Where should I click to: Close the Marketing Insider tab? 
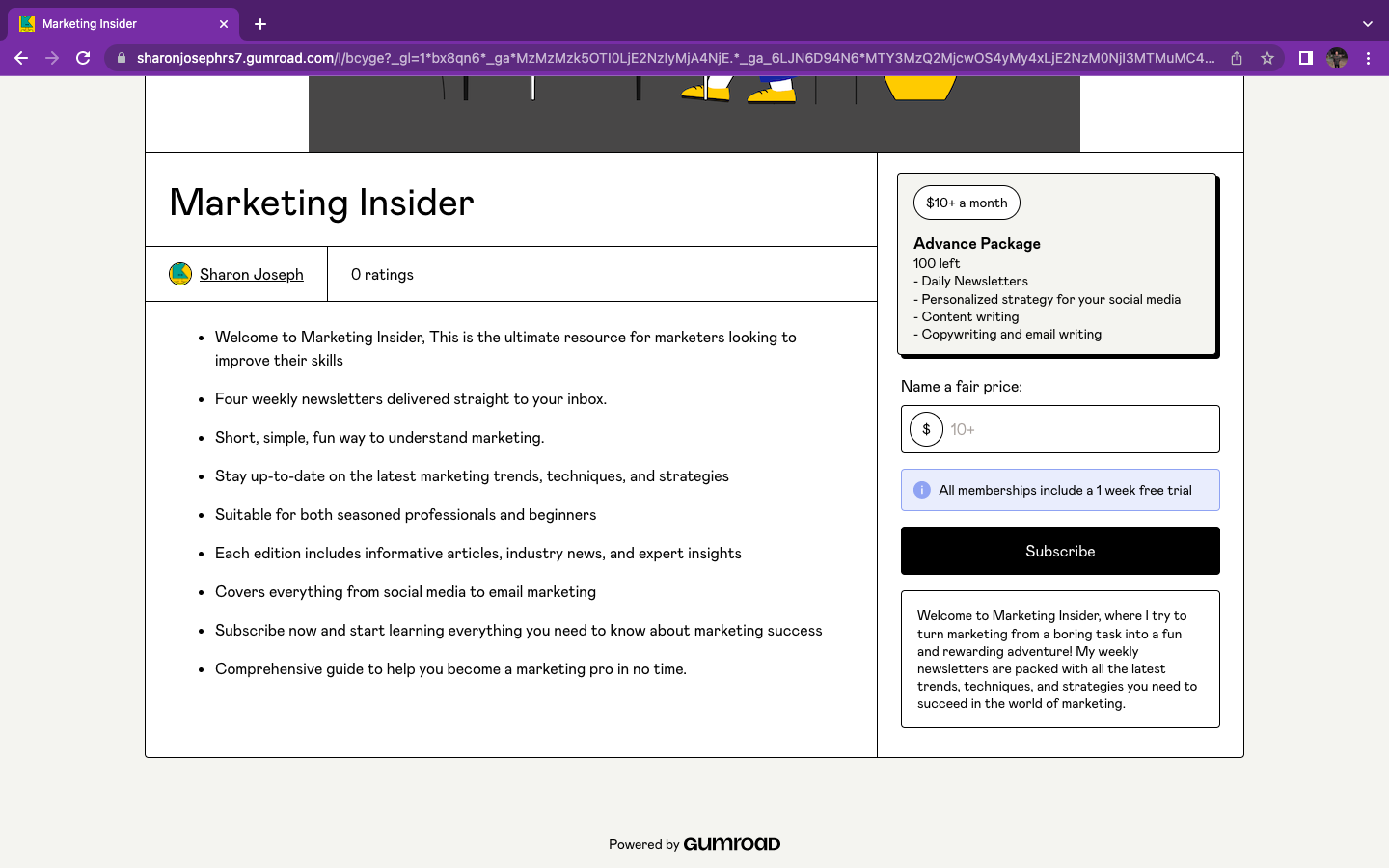pos(224,24)
